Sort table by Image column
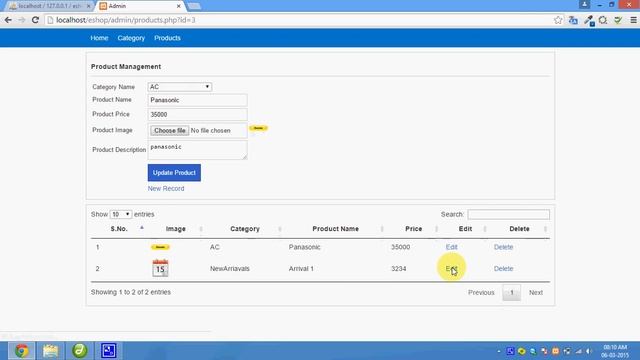The width and height of the screenshot is (640, 360). point(176,229)
